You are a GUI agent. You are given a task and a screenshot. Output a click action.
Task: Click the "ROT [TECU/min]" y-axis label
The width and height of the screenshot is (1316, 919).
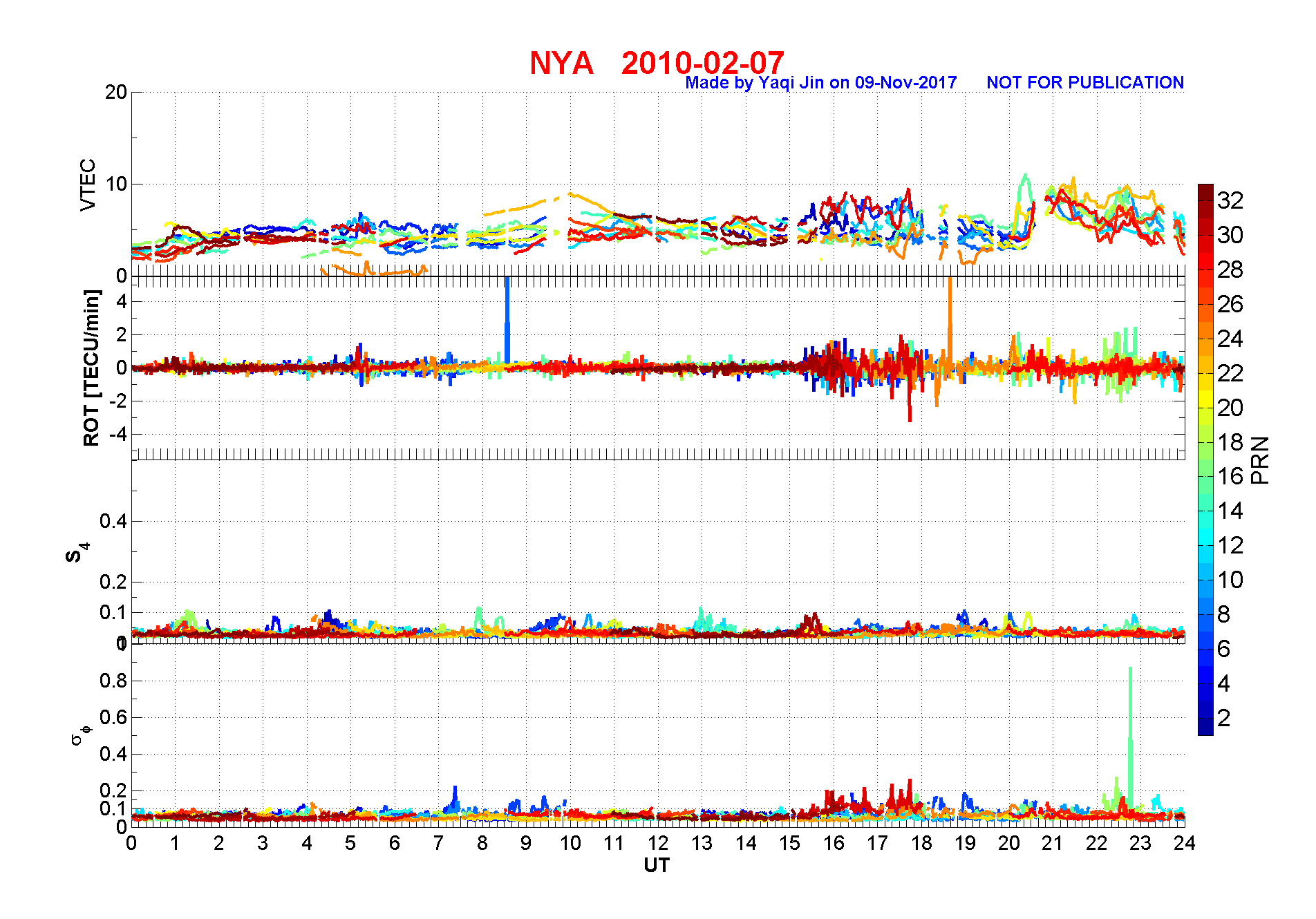tap(91, 368)
